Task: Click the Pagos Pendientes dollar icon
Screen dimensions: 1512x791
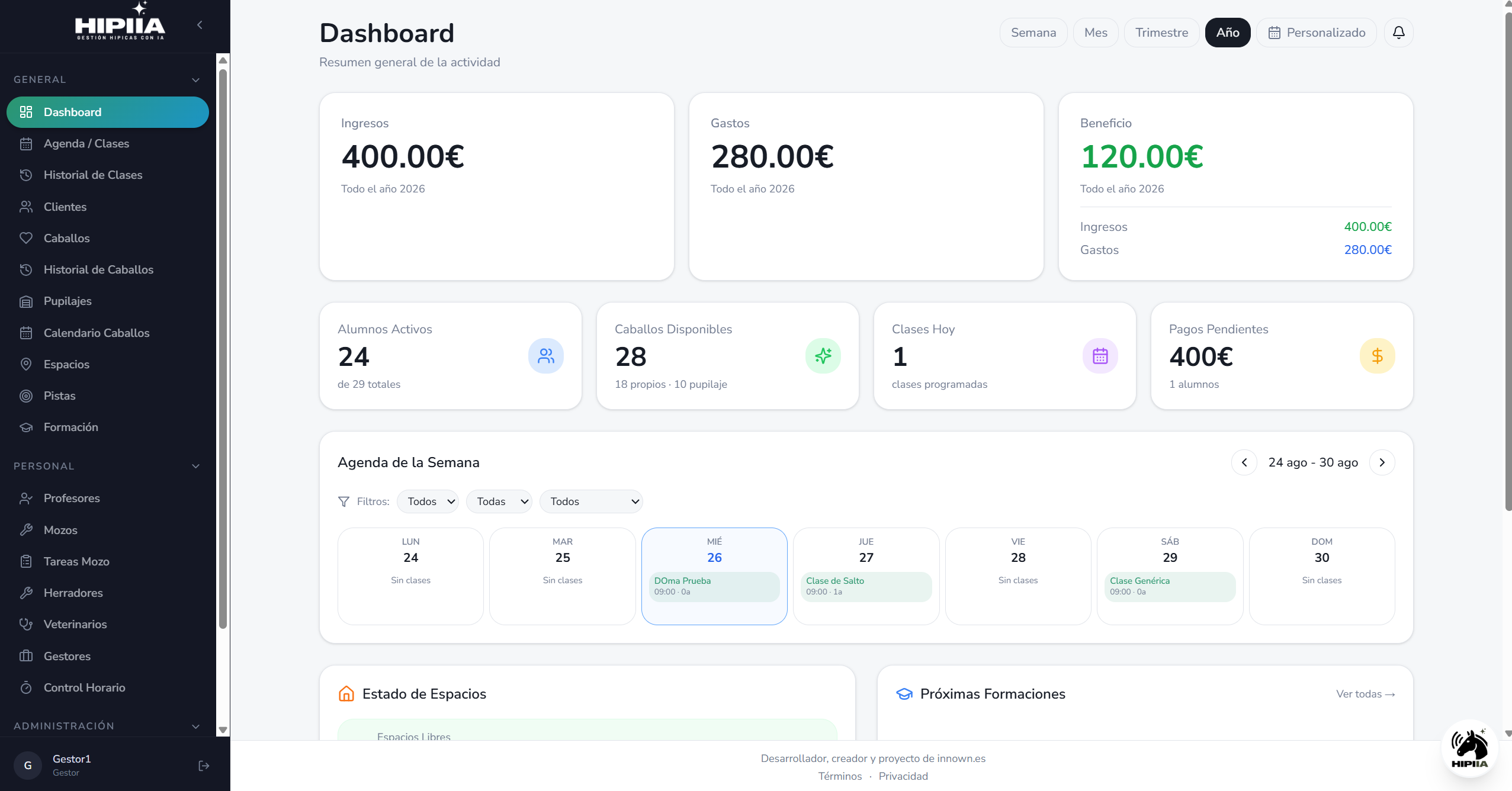Action: [1377, 356]
